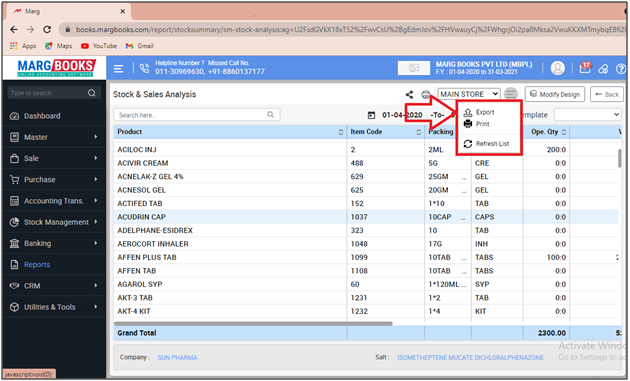The image size is (630, 381).
Task: Click the horizontal scrollbar under the table
Action: pyautogui.click(x=253, y=323)
